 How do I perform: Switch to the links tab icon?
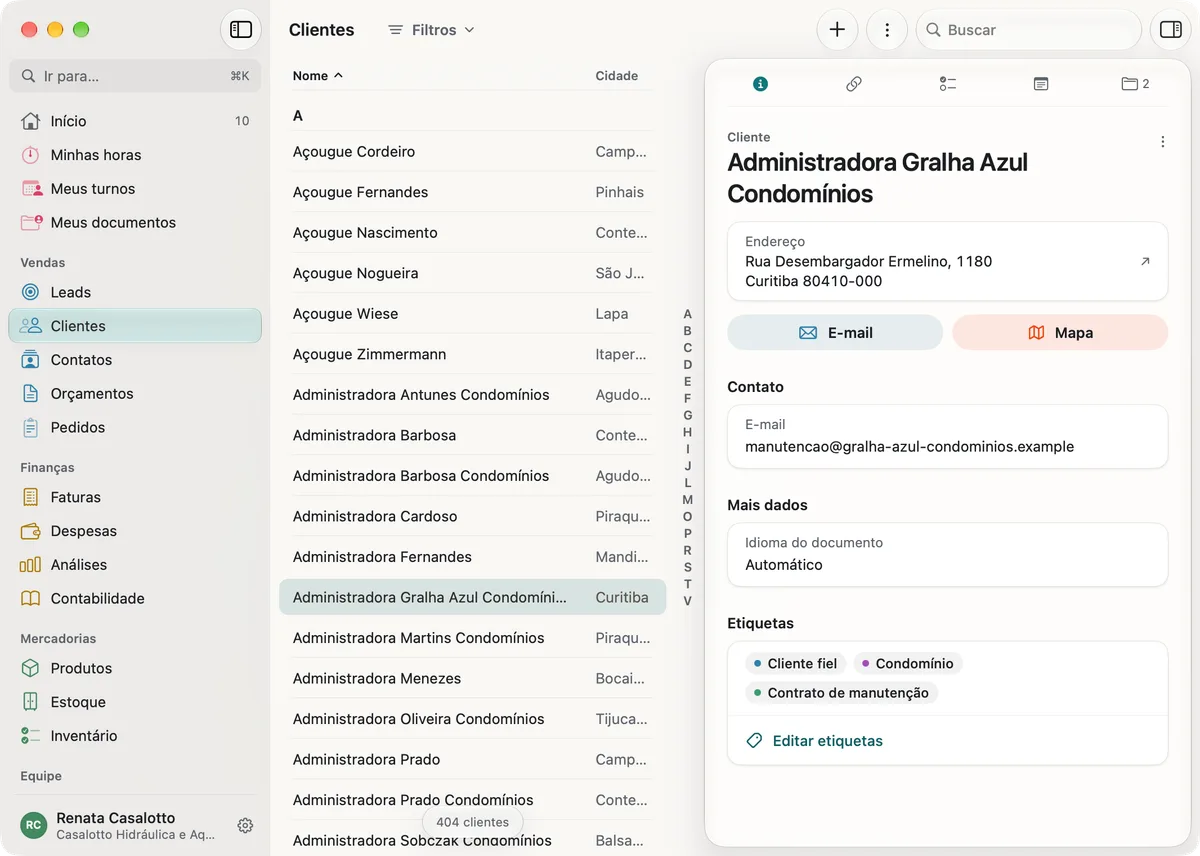pyautogui.click(x=854, y=84)
